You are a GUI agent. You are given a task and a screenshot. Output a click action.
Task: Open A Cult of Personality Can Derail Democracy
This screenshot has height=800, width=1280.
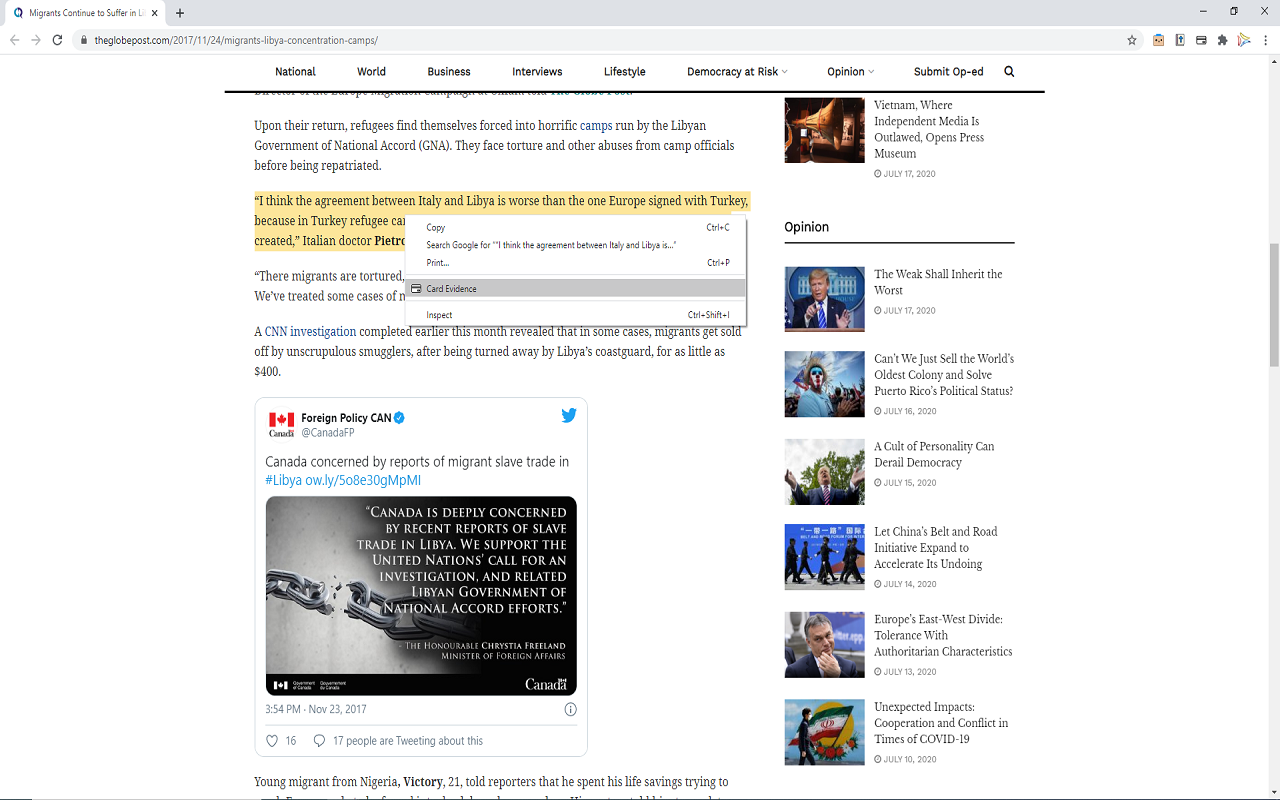tap(934, 454)
